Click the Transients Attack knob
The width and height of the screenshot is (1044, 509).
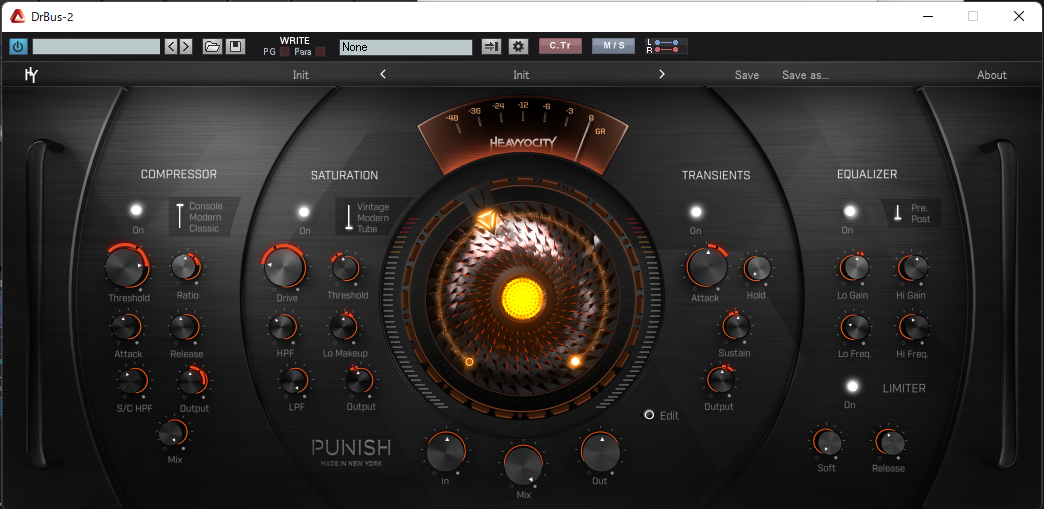tap(707, 266)
